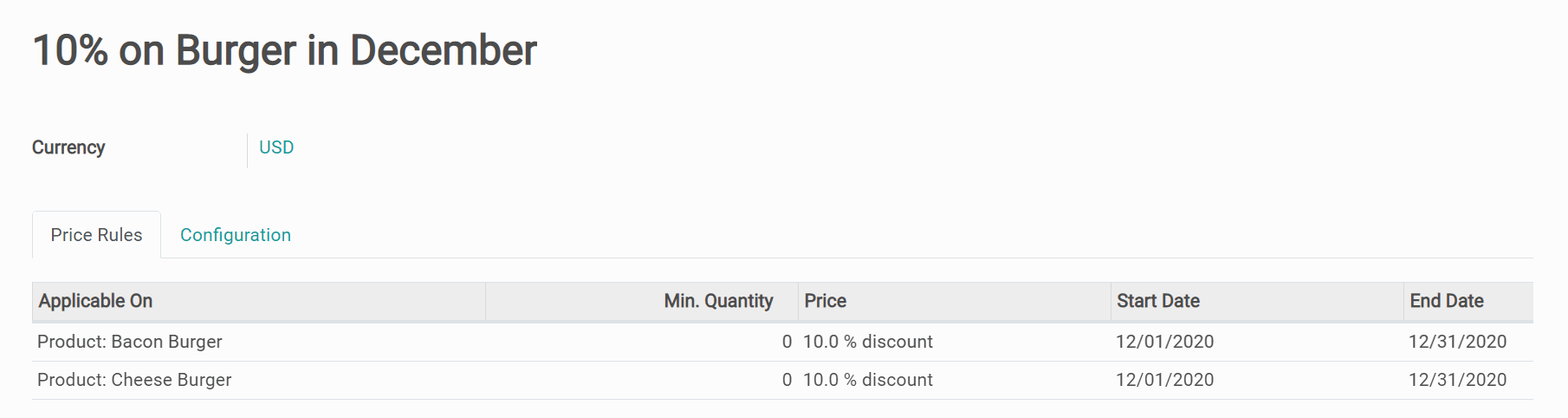Screen dimensions: 1568x418
Task: Open the Price Rules tab
Action: [x=96, y=235]
